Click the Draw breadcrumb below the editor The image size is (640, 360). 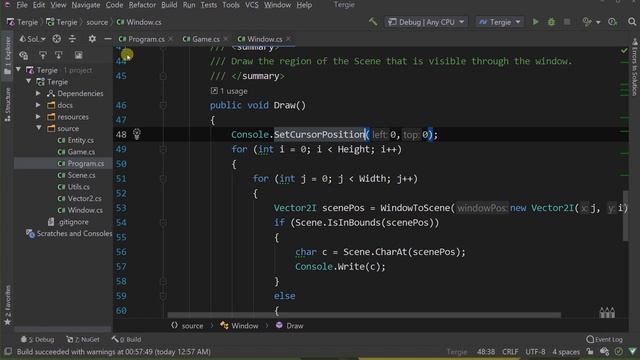(x=289, y=326)
